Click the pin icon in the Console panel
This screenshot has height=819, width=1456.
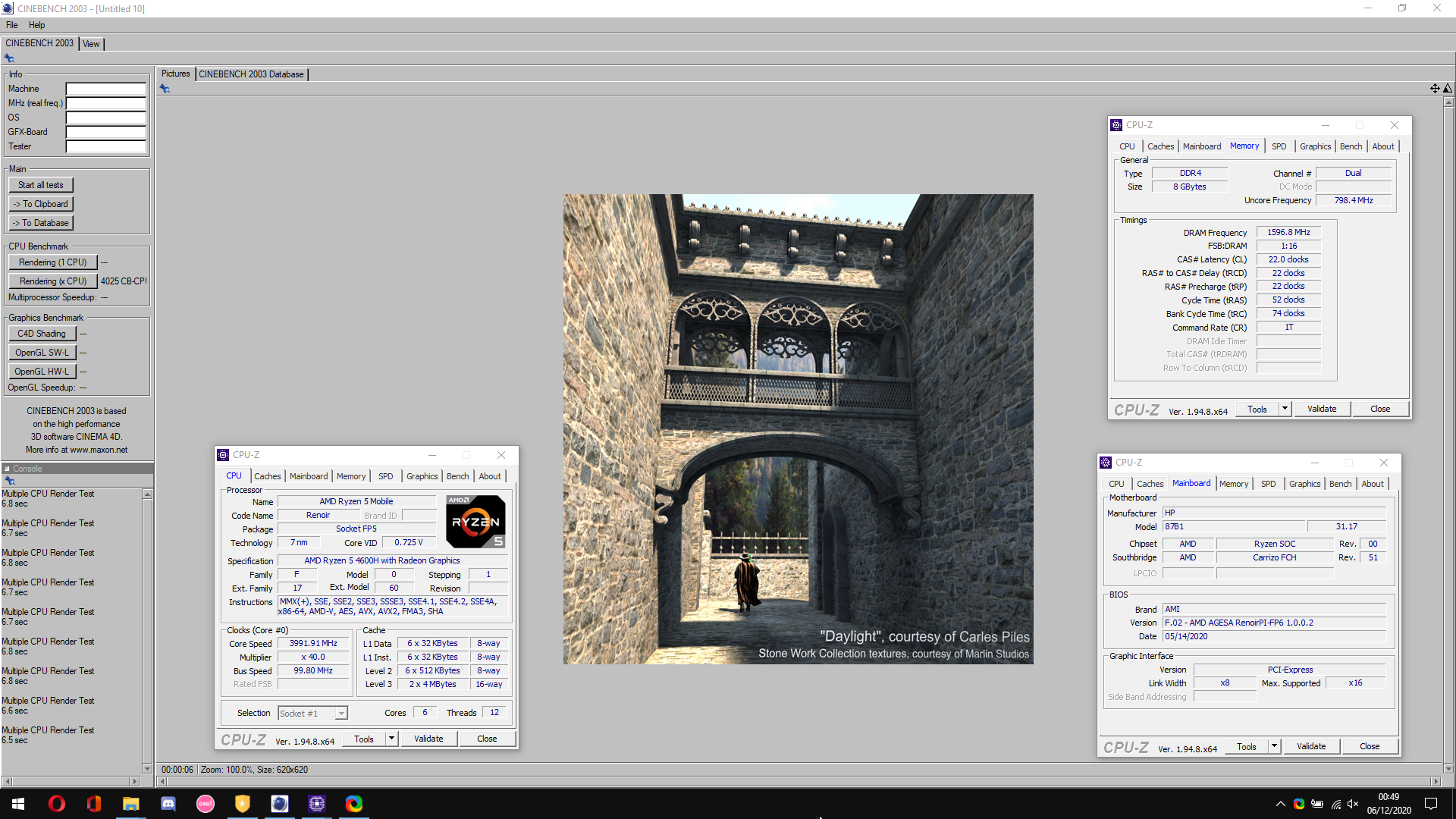(9, 481)
